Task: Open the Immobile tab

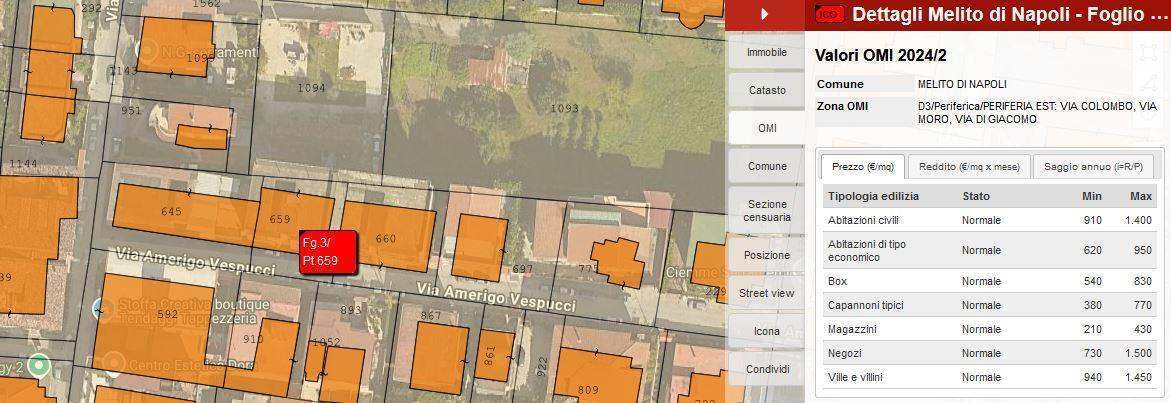Action: click(x=767, y=52)
